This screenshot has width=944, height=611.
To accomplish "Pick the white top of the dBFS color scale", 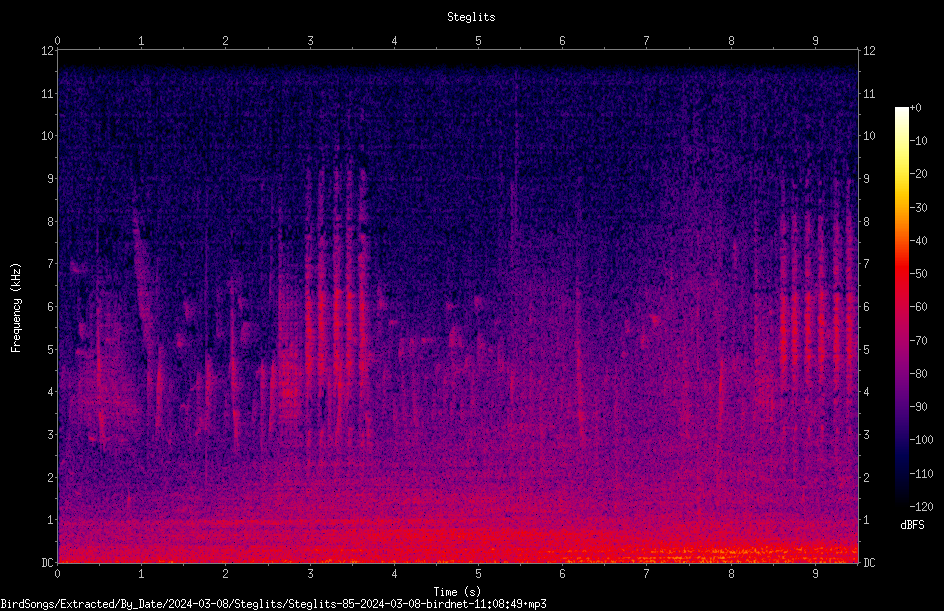I will 901,111.
